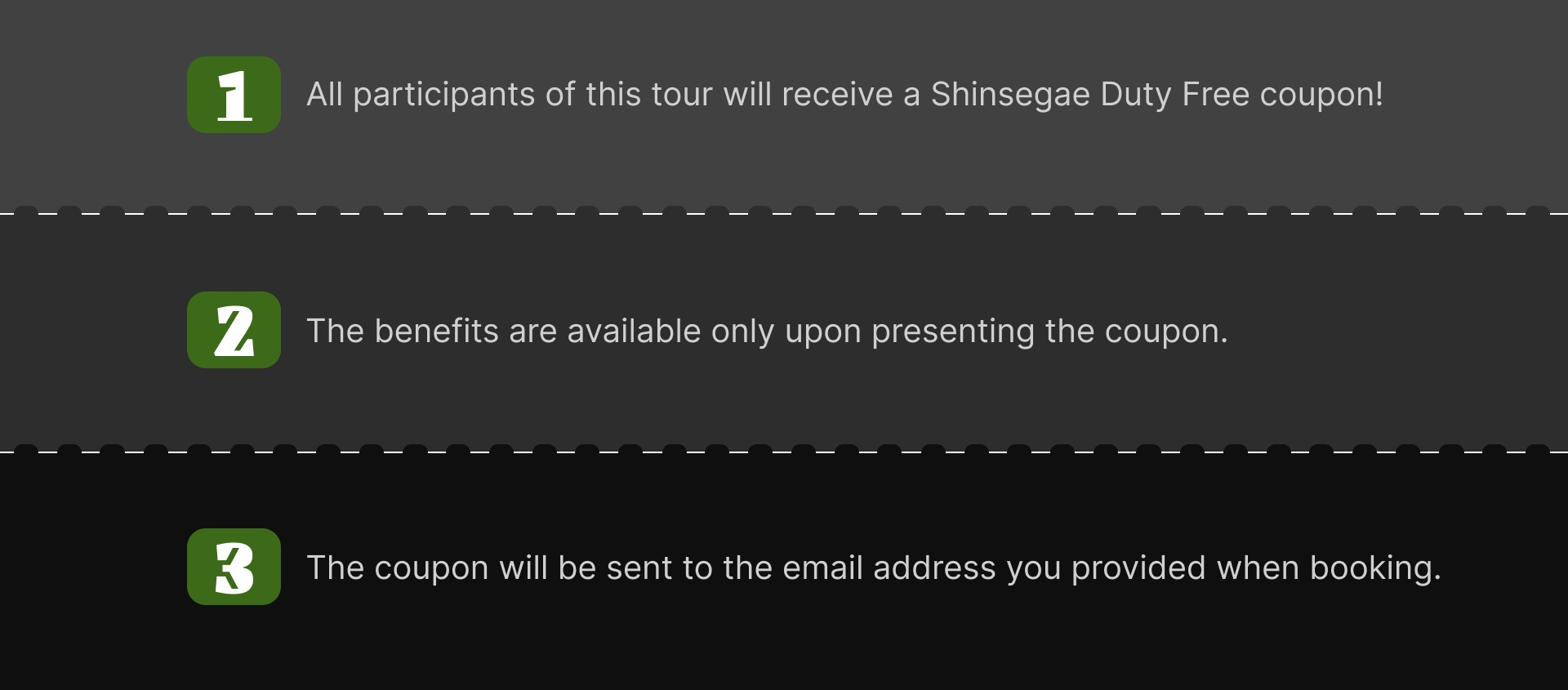Click the green number 1 badge
This screenshot has height=690, width=1568.
(234, 95)
